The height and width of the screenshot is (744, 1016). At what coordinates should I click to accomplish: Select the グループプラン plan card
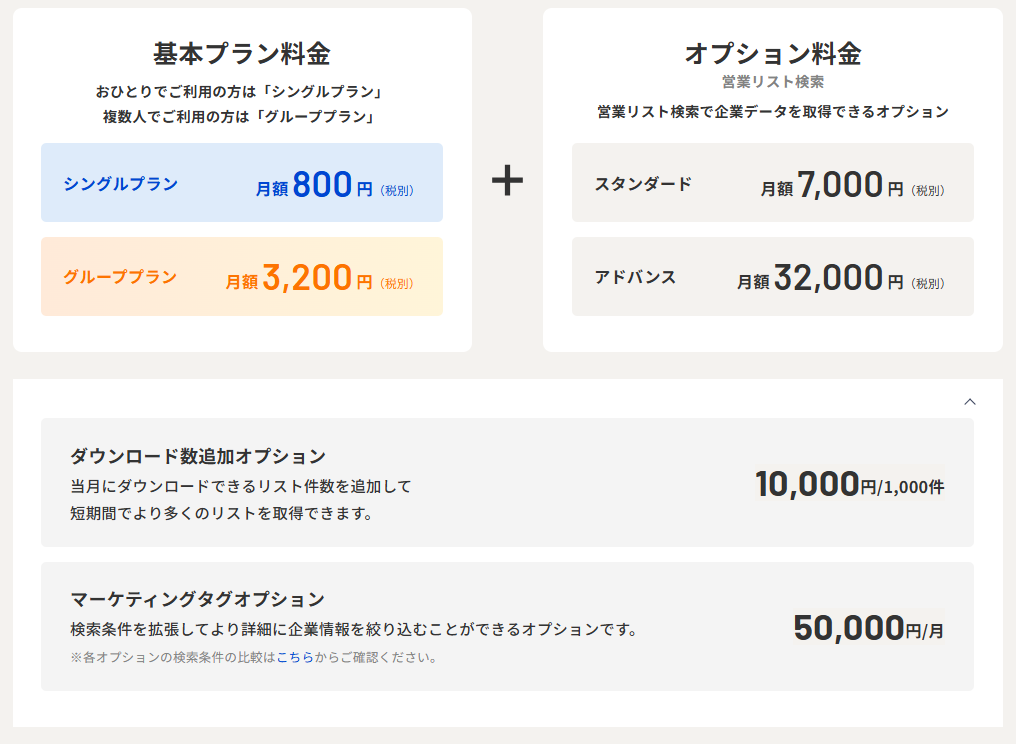click(x=241, y=276)
